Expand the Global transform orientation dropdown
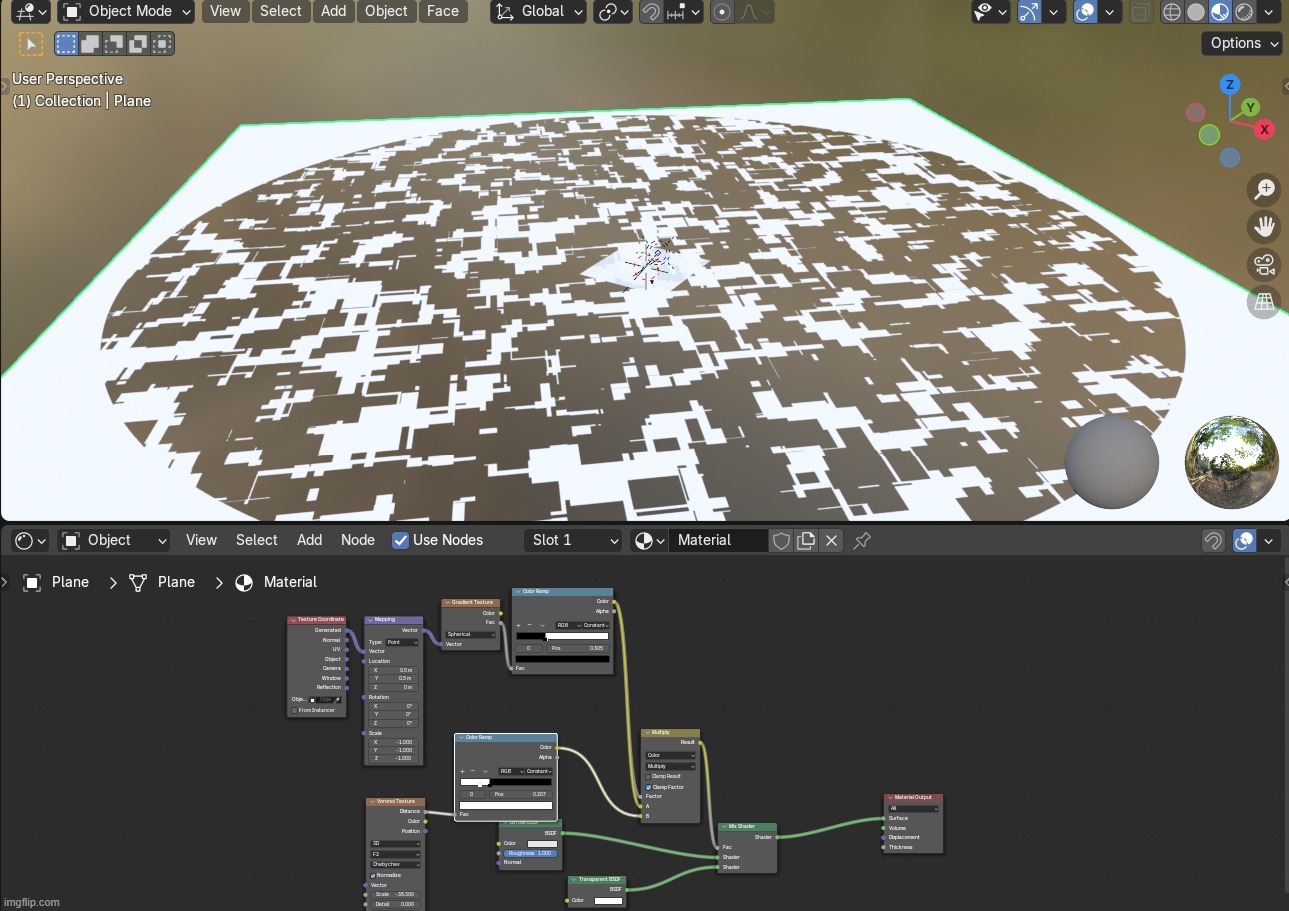 coord(540,12)
